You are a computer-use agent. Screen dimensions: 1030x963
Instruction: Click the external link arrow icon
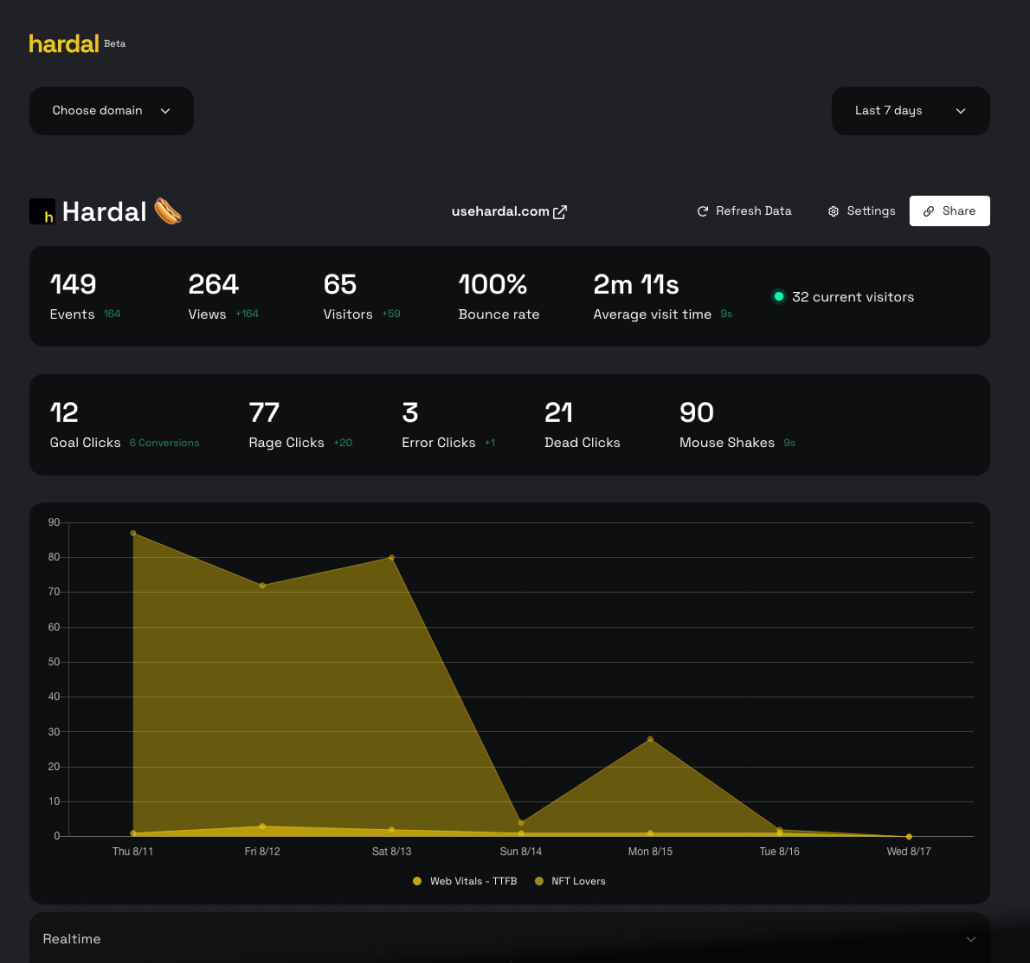[x=560, y=212]
